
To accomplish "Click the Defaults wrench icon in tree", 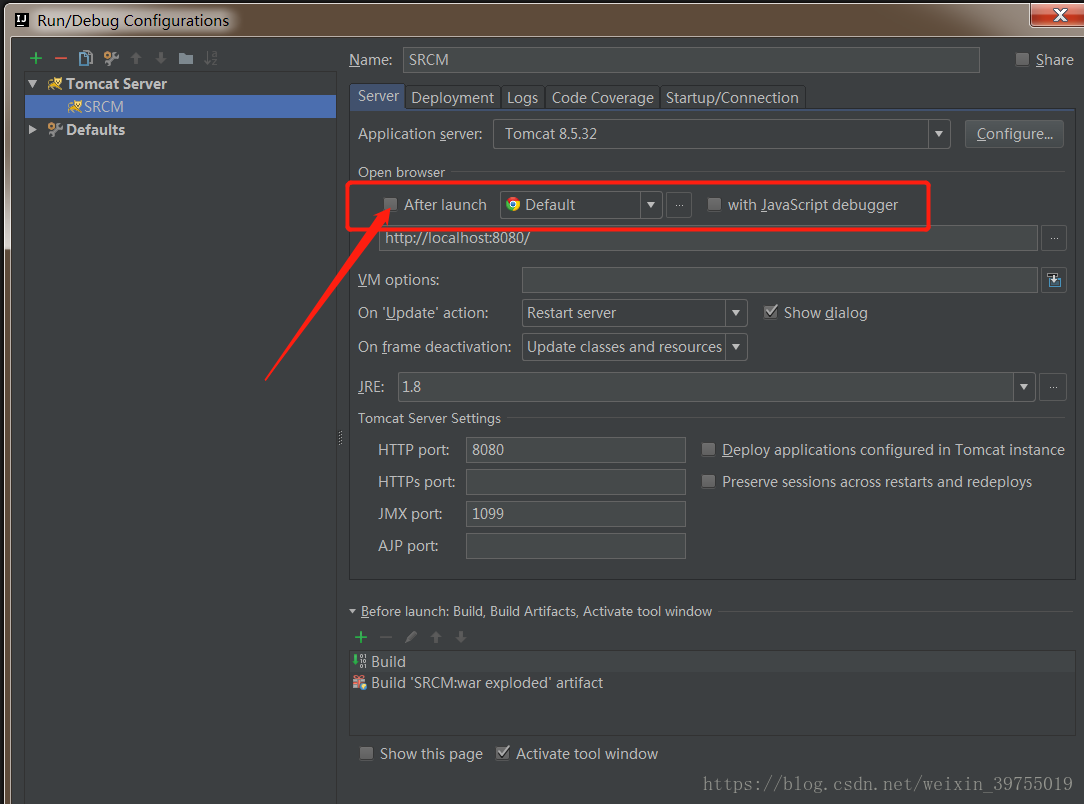I will 55,129.
